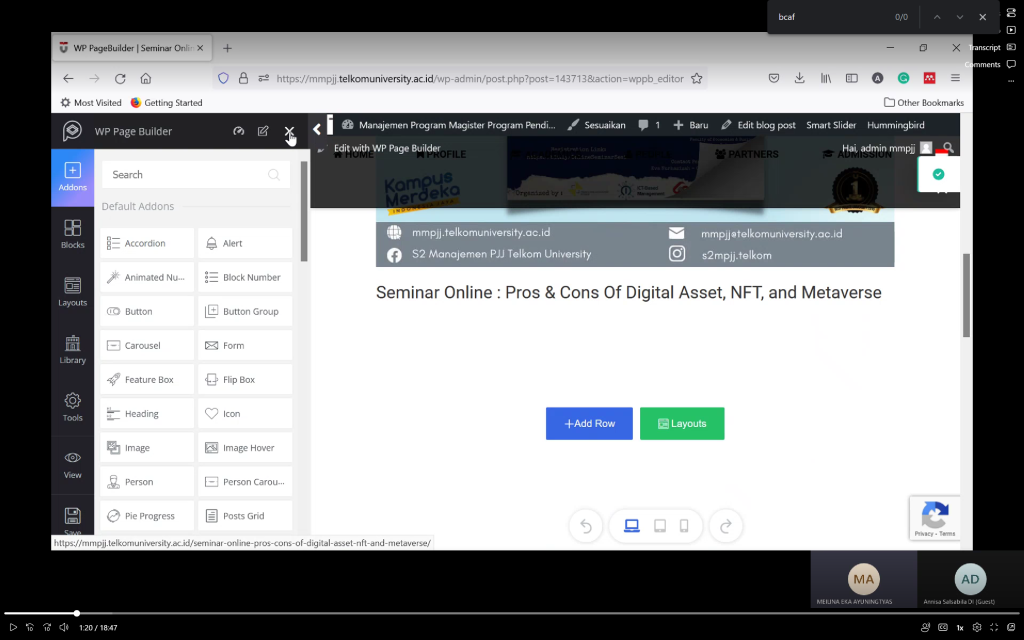This screenshot has width=1024, height=640.
Task: Bookmark this page with star icon
Action: pyautogui.click(x=697, y=78)
